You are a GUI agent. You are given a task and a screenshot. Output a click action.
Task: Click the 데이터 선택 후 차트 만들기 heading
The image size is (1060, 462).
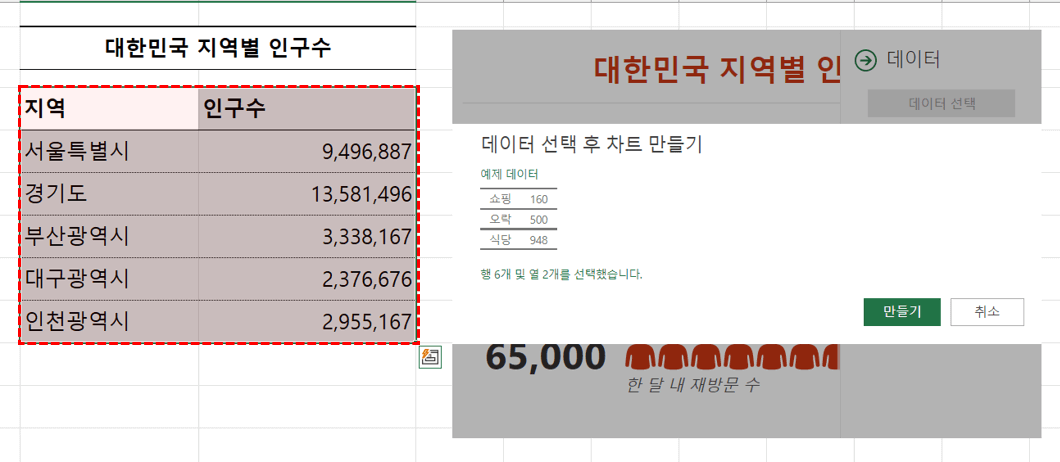point(592,144)
